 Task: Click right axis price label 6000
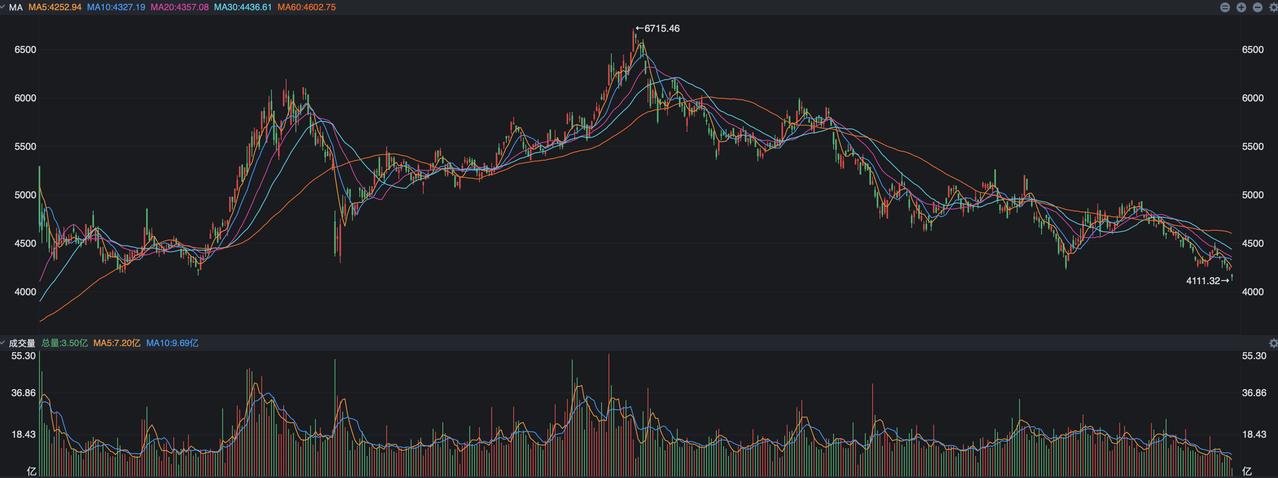coord(1252,98)
